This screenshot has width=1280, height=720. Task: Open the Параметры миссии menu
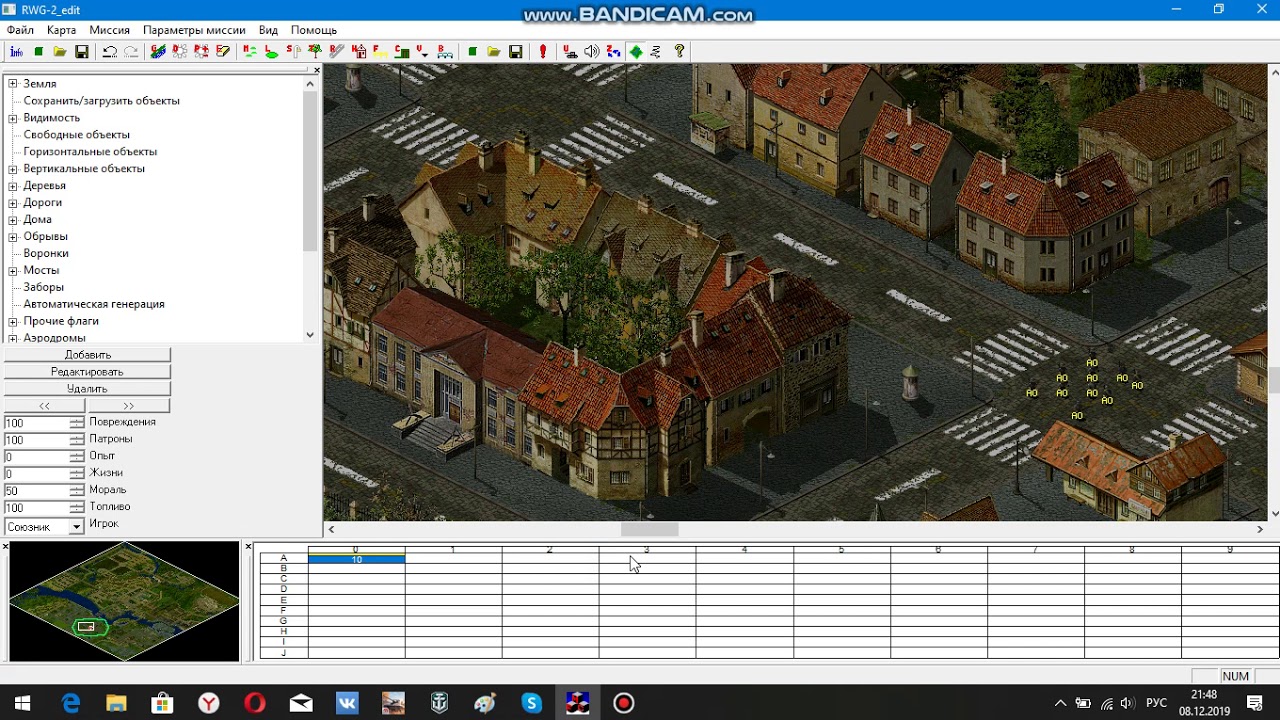194,30
